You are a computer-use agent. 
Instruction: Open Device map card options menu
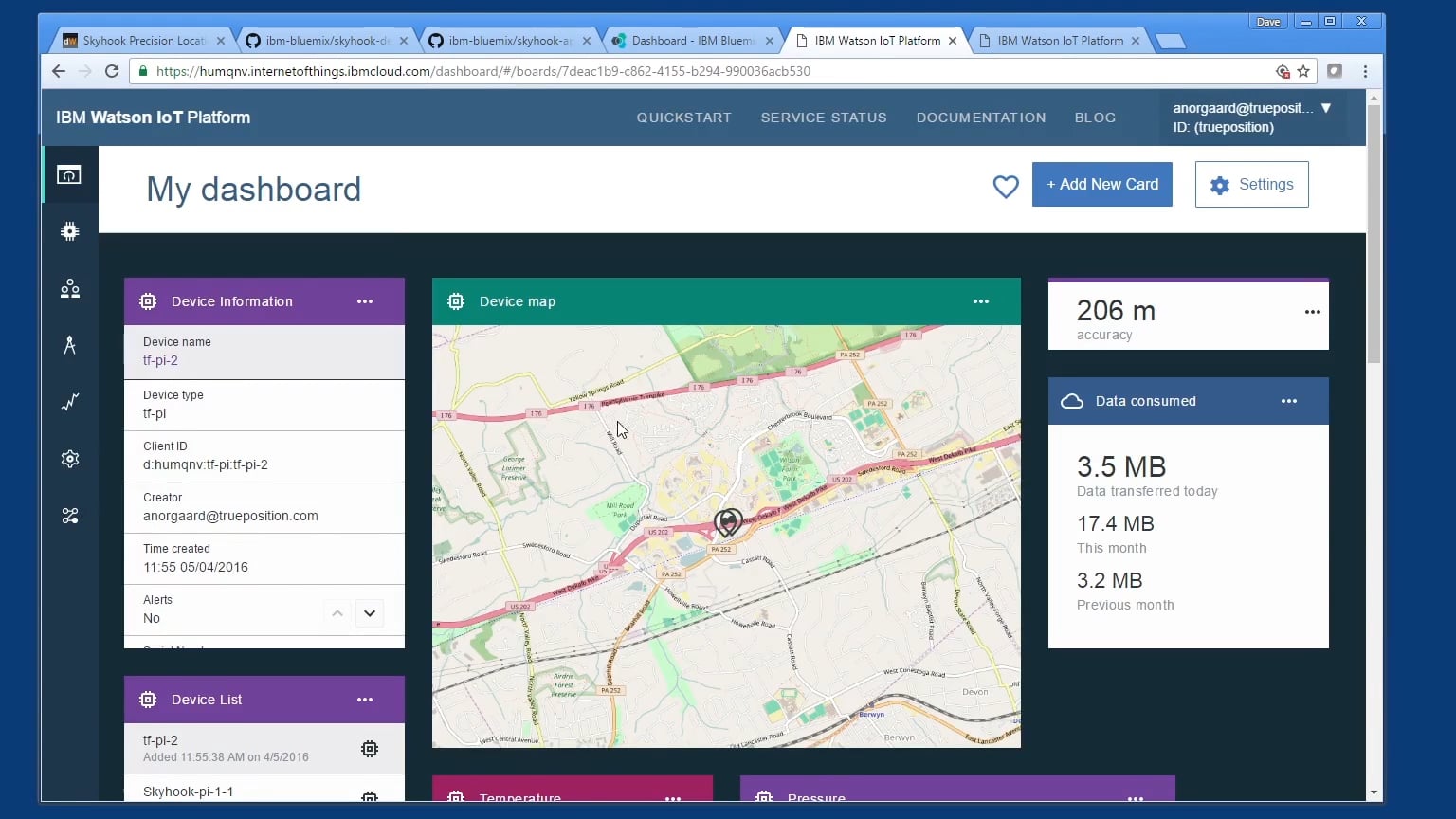click(x=981, y=301)
